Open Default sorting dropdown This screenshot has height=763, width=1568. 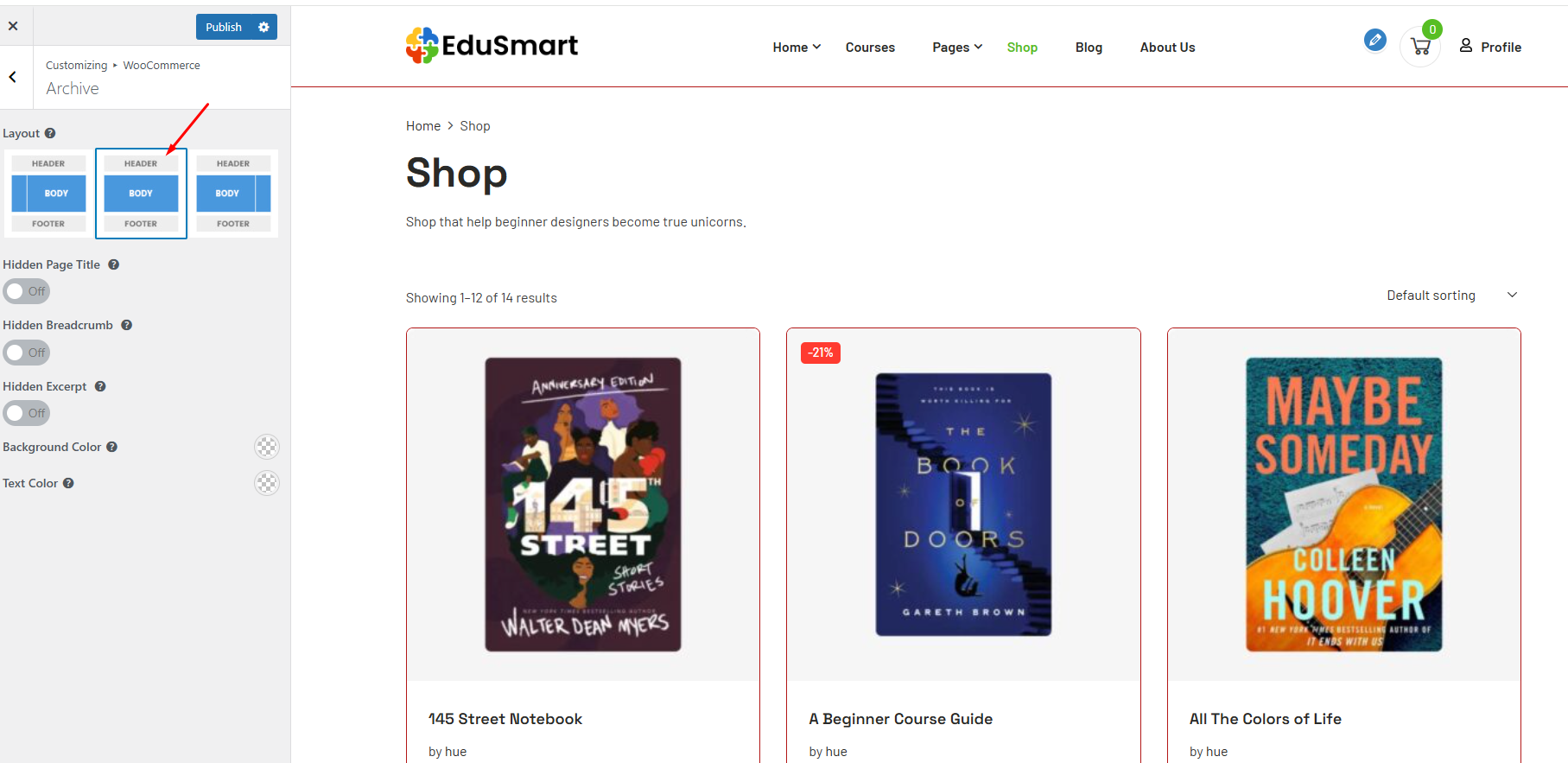pyautogui.click(x=1451, y=296)
